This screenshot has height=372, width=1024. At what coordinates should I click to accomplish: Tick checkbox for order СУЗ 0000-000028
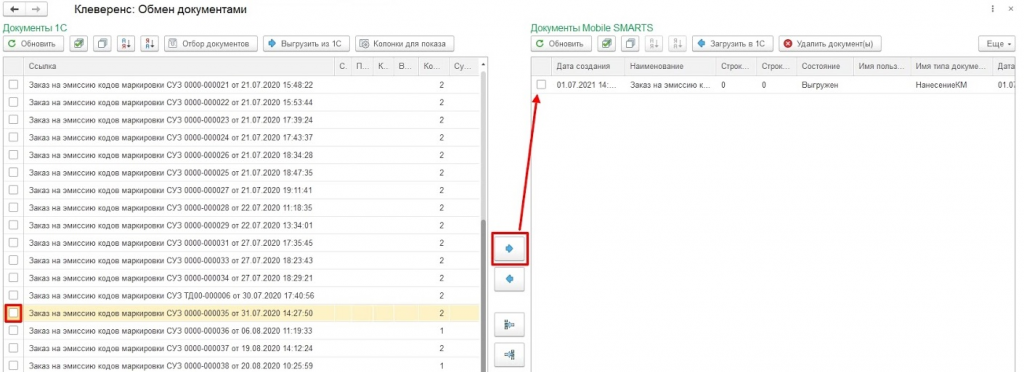[x=13, y=208]
